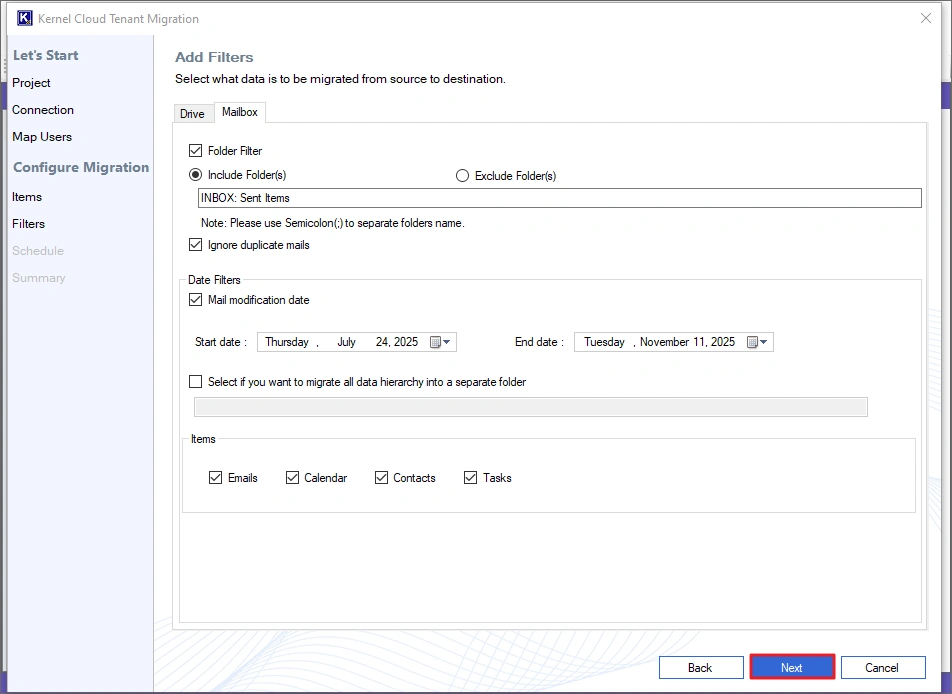Viewport: 952px width, 694px height.
Task: Disable Mail modification date filter
Action: click(x=195, y=300)
